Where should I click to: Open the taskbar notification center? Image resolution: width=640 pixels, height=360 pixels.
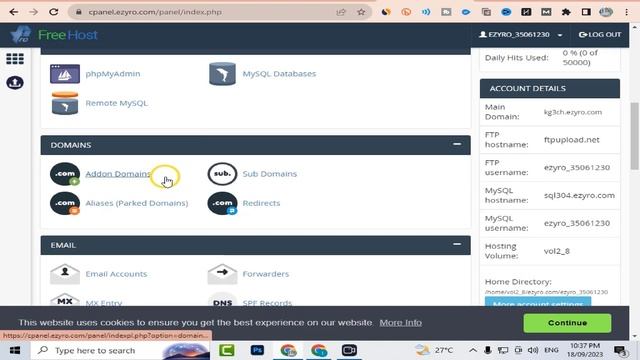pos(621,351)
